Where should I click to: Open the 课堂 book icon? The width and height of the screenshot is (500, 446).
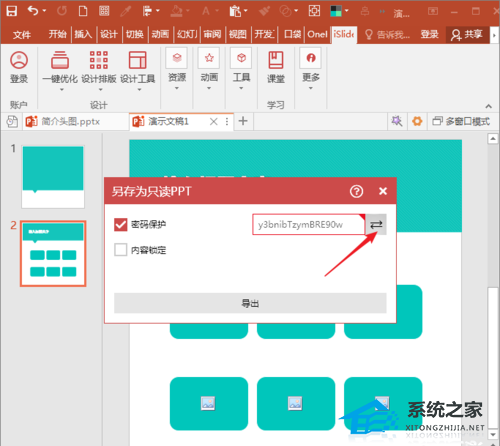pos(276,60)
